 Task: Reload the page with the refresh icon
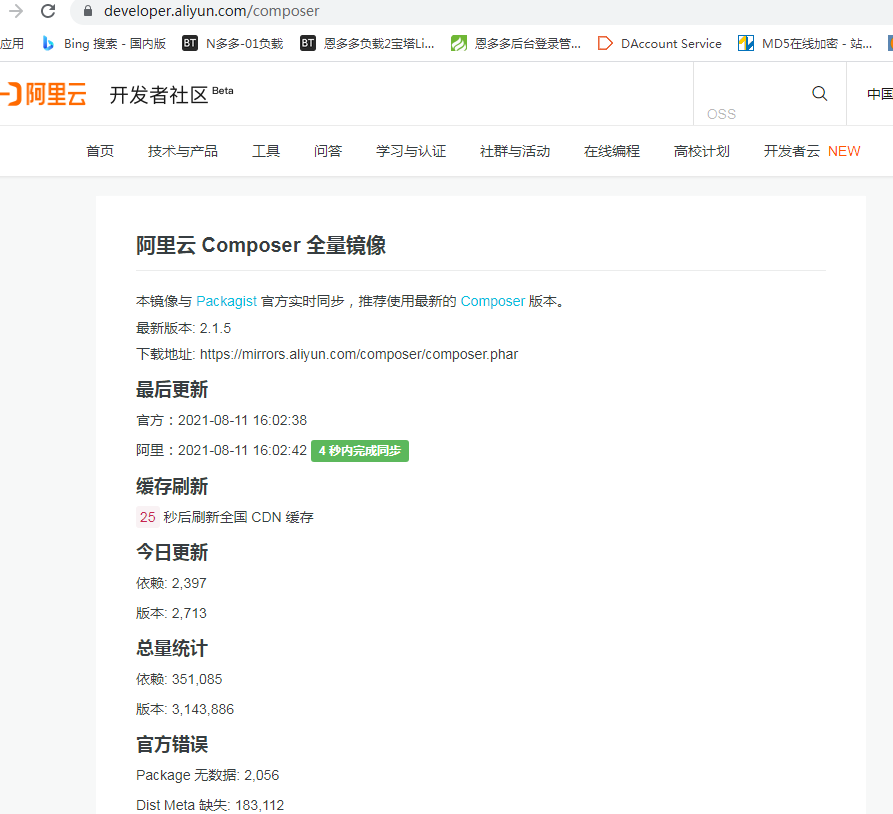pos(48,11)
